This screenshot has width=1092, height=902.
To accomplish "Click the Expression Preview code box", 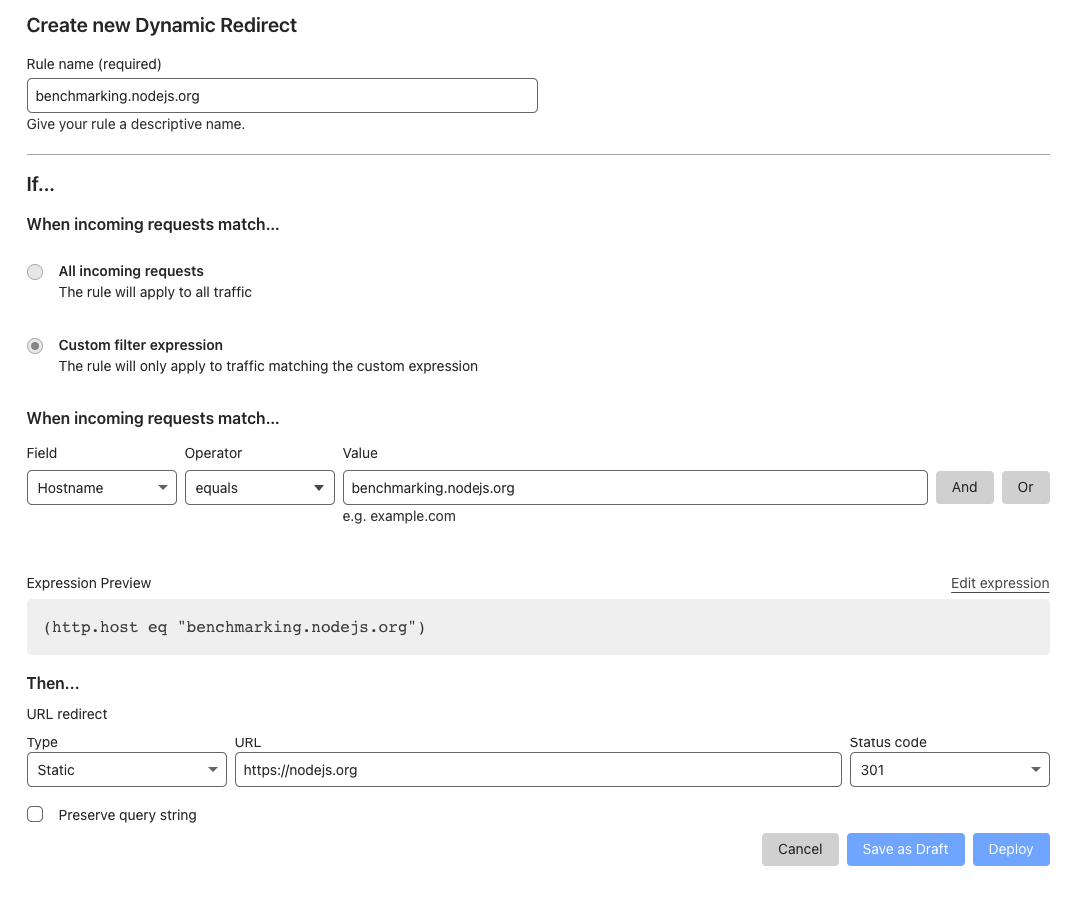I will point(538,627).
